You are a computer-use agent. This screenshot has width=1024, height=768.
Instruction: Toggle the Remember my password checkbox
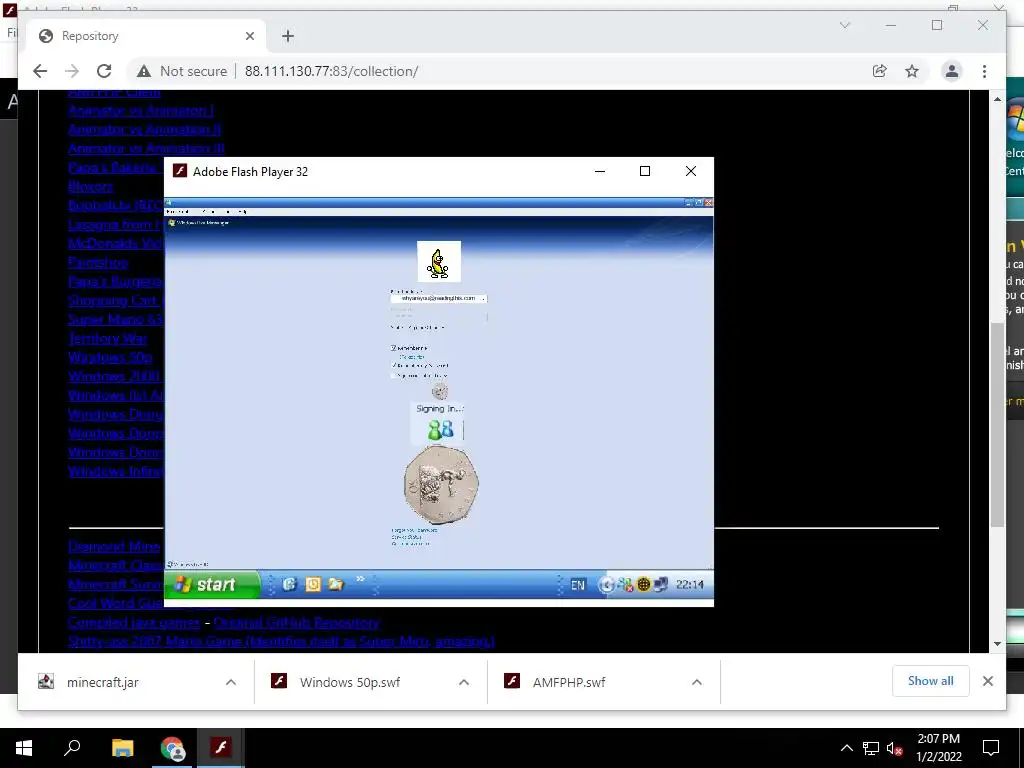(394, 366)
